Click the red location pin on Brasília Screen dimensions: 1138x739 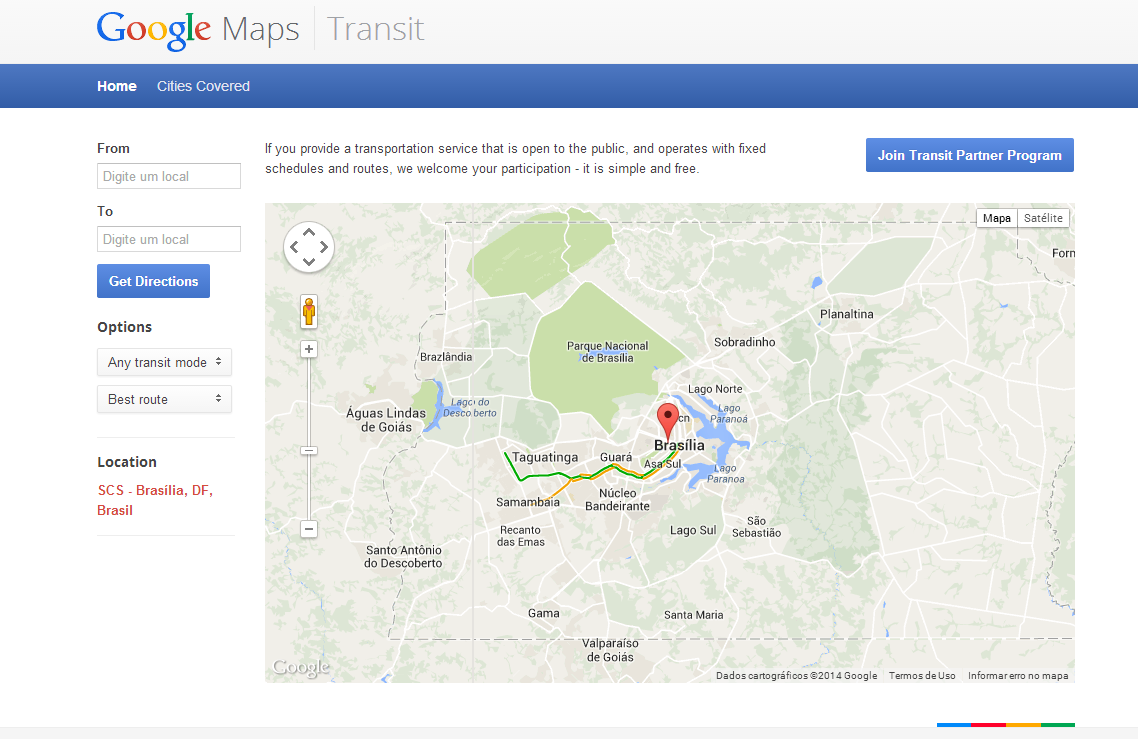tap(668, 420)
